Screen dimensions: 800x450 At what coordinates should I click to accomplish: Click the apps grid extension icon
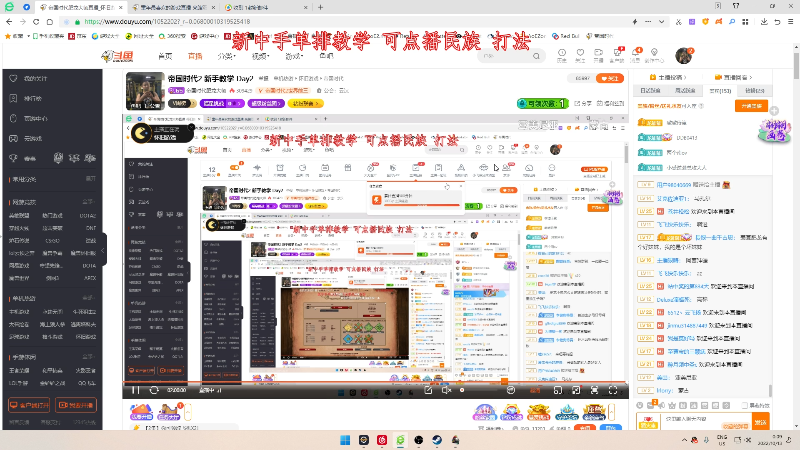pos(745,21)
